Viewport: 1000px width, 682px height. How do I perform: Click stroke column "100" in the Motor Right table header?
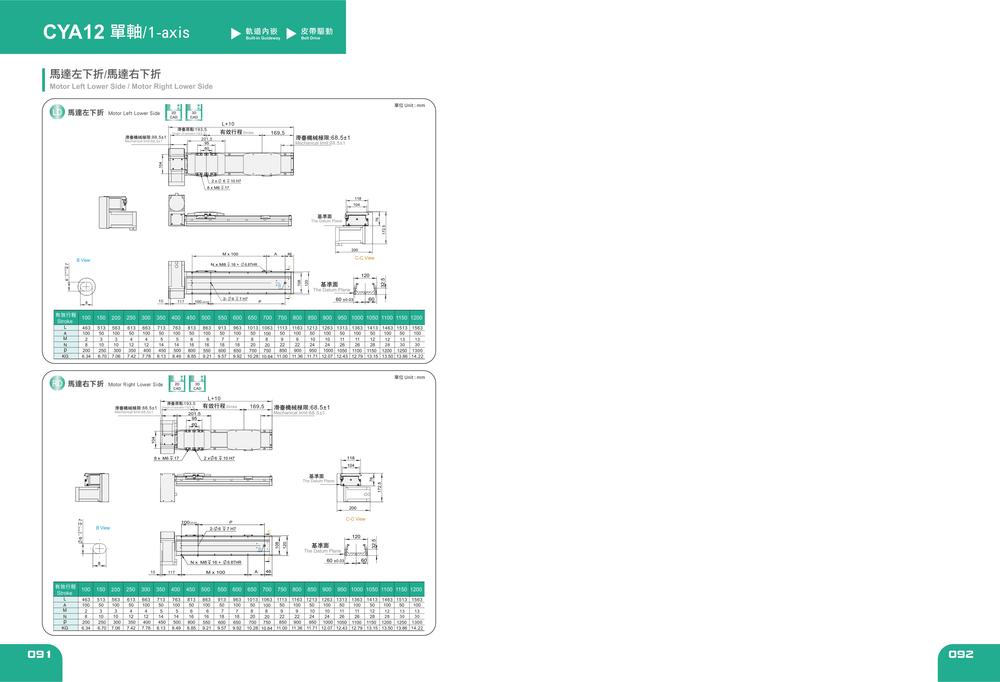tap(85, 589)
